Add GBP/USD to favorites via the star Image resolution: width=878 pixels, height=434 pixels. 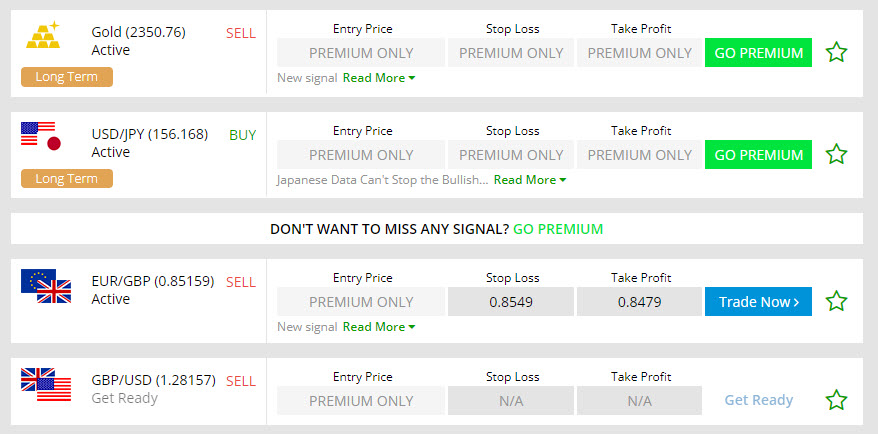(836, 400)
